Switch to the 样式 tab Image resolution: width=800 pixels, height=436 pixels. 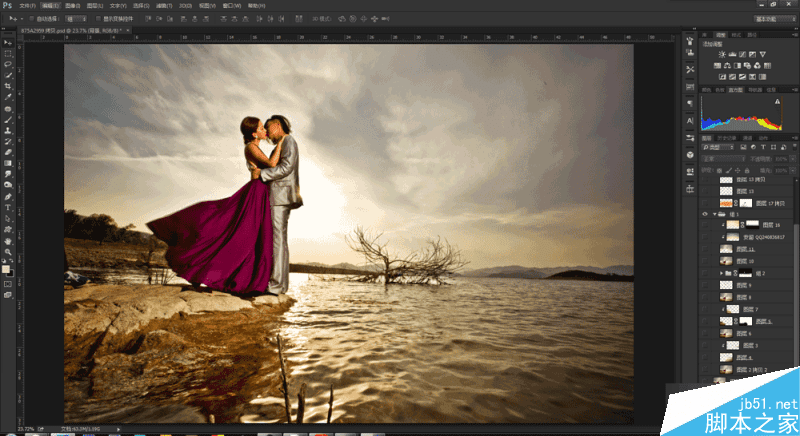click(736, 35)
